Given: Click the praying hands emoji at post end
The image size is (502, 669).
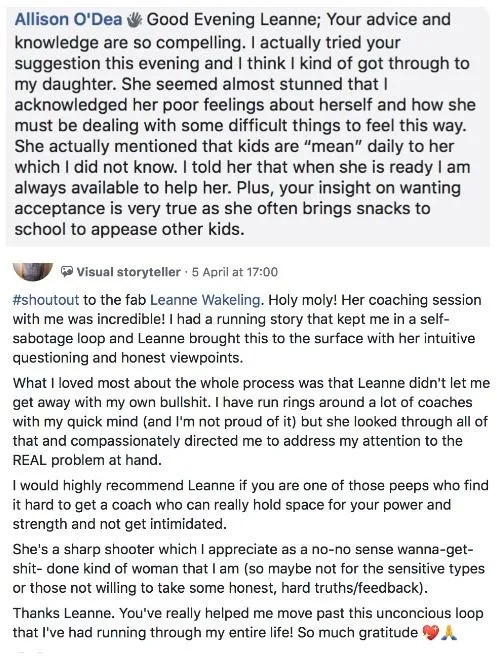Looking at the screenshot, I should click(x=449, y=633).
